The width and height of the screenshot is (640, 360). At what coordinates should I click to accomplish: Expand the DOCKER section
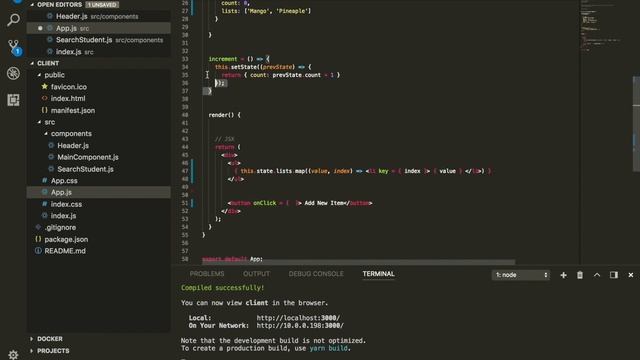click(x=50, y=339)
